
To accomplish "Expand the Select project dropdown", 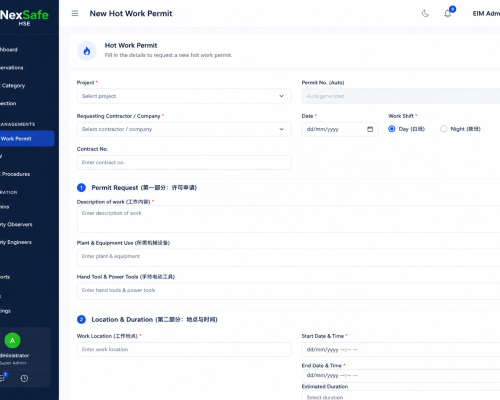I will coord(184,96).
